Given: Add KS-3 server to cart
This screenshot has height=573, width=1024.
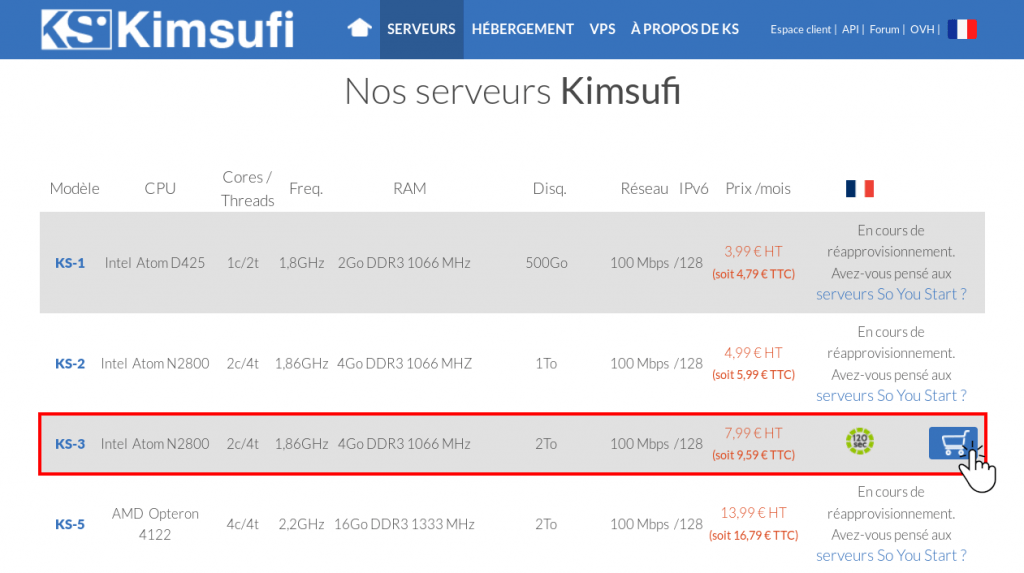Looking at the screenshot, I should pos(953,443).
